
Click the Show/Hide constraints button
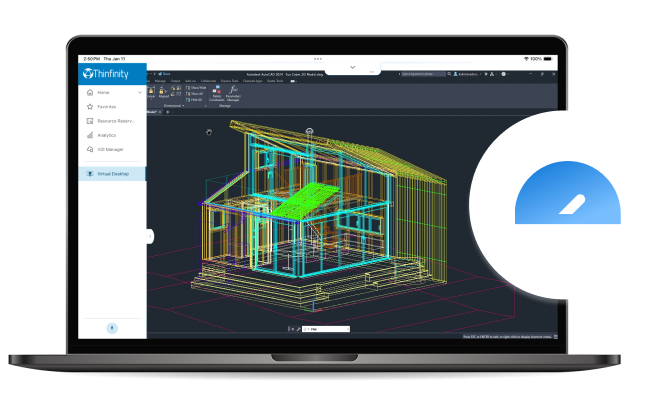coord(196,88)
